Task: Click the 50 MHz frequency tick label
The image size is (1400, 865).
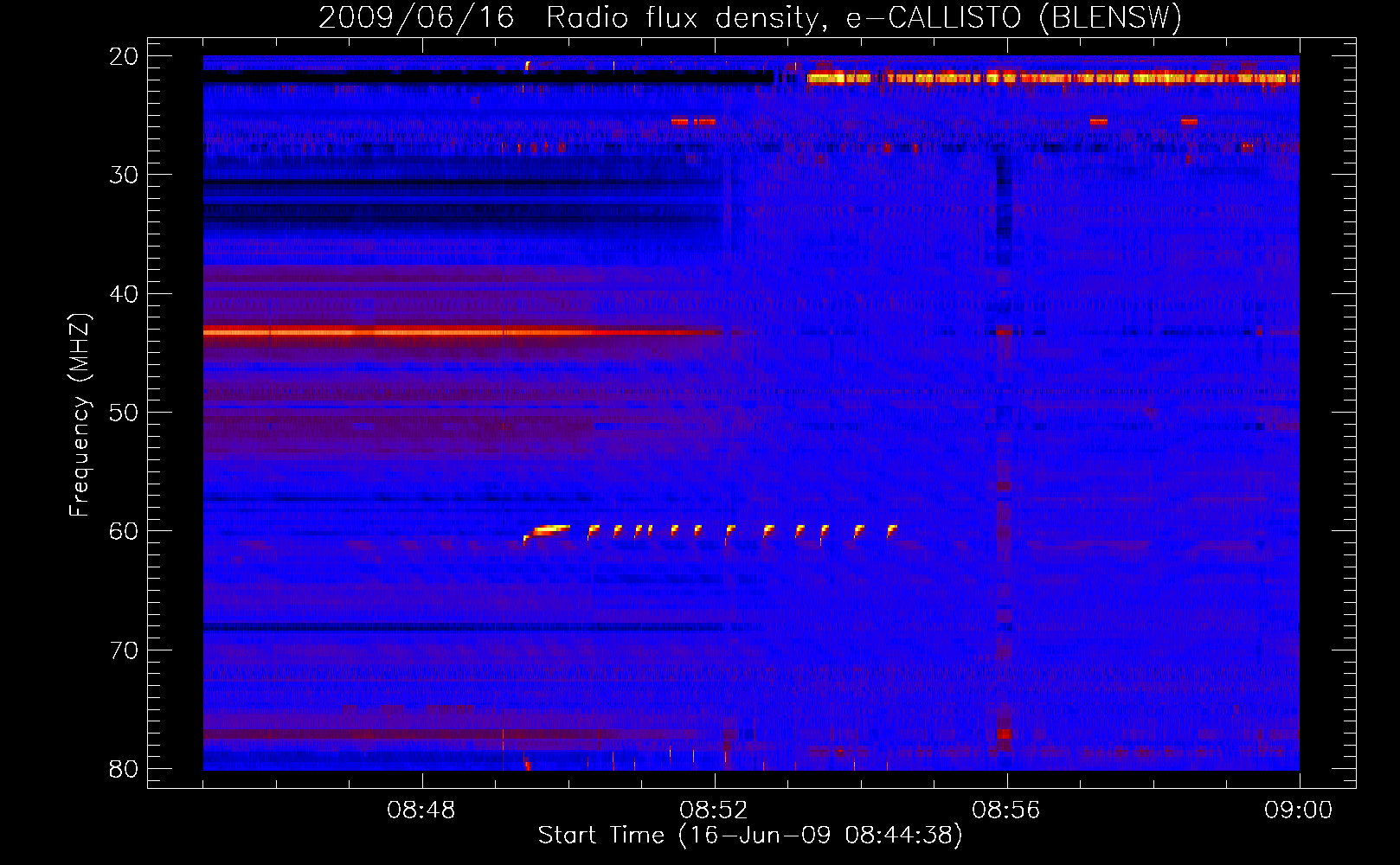Action: (x=124, y=413)
